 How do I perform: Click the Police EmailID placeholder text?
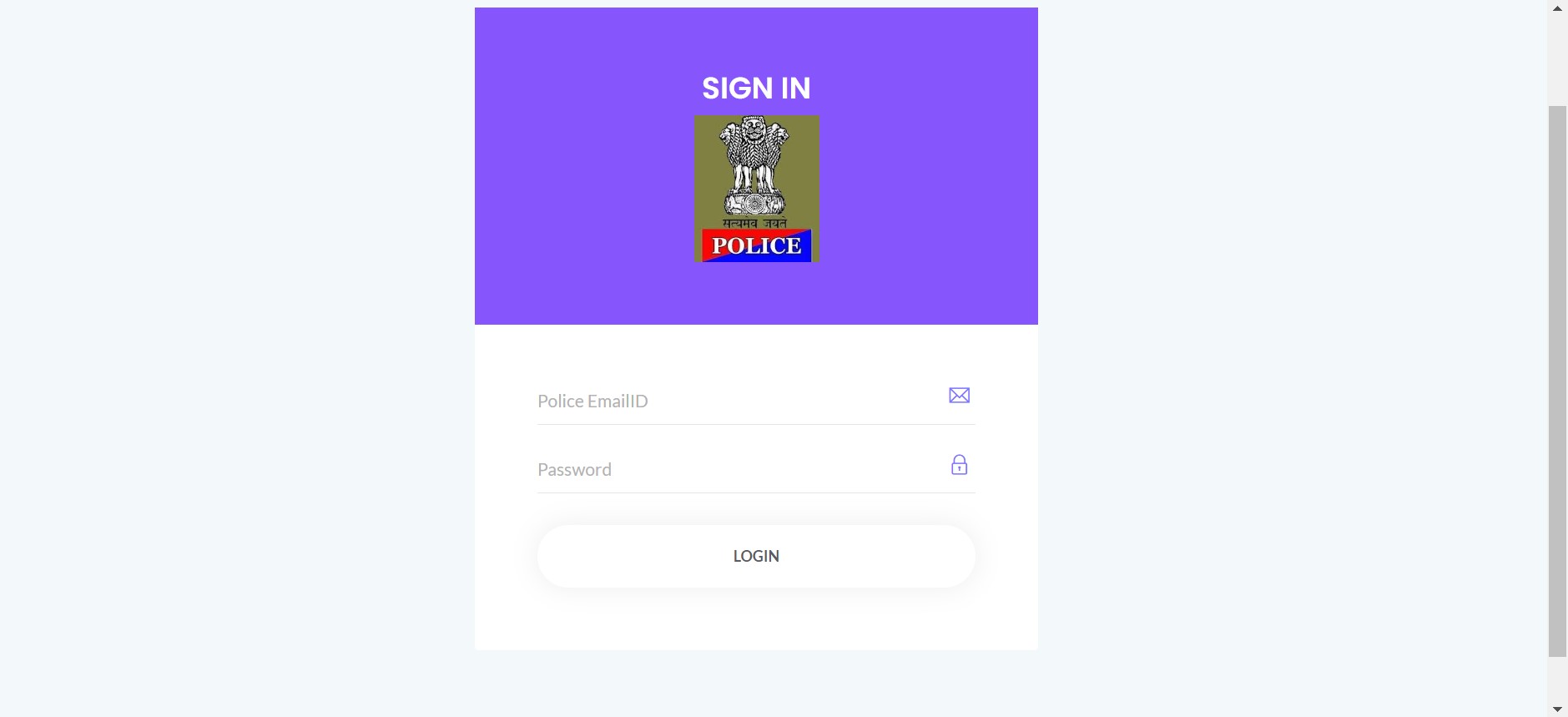(592, 401)
